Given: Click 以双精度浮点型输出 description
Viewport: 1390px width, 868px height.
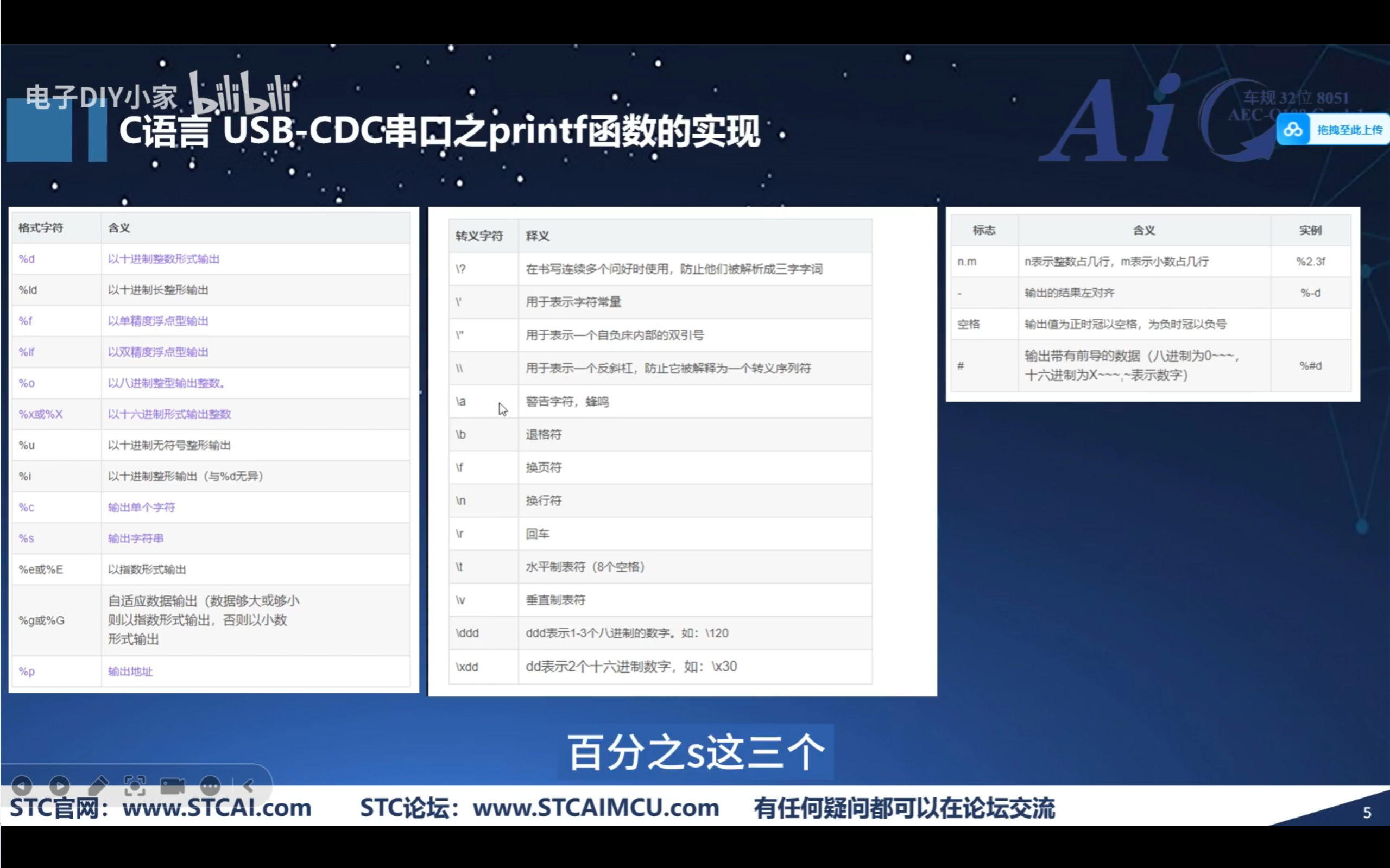Looking at the screenshot, I should tap(158, 352).
